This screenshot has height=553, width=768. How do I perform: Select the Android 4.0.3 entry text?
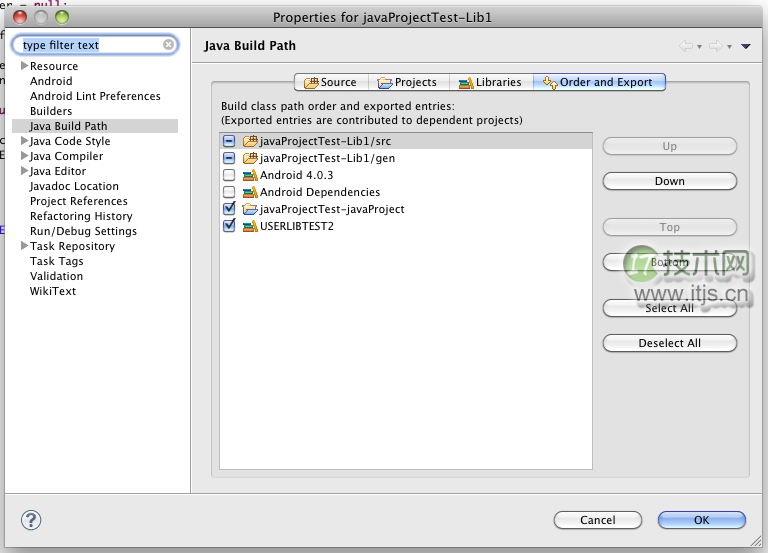pyautogui.click(x=296, y=175)
